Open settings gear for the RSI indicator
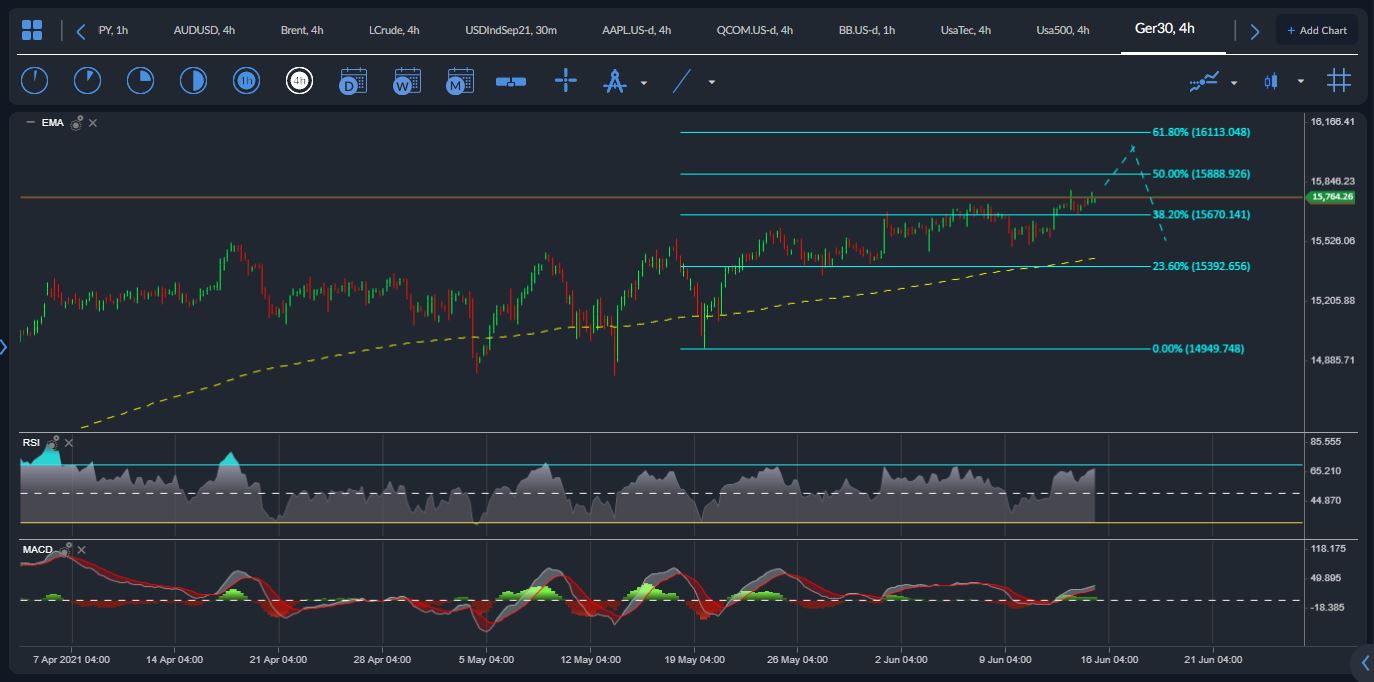 coord(54,441)
